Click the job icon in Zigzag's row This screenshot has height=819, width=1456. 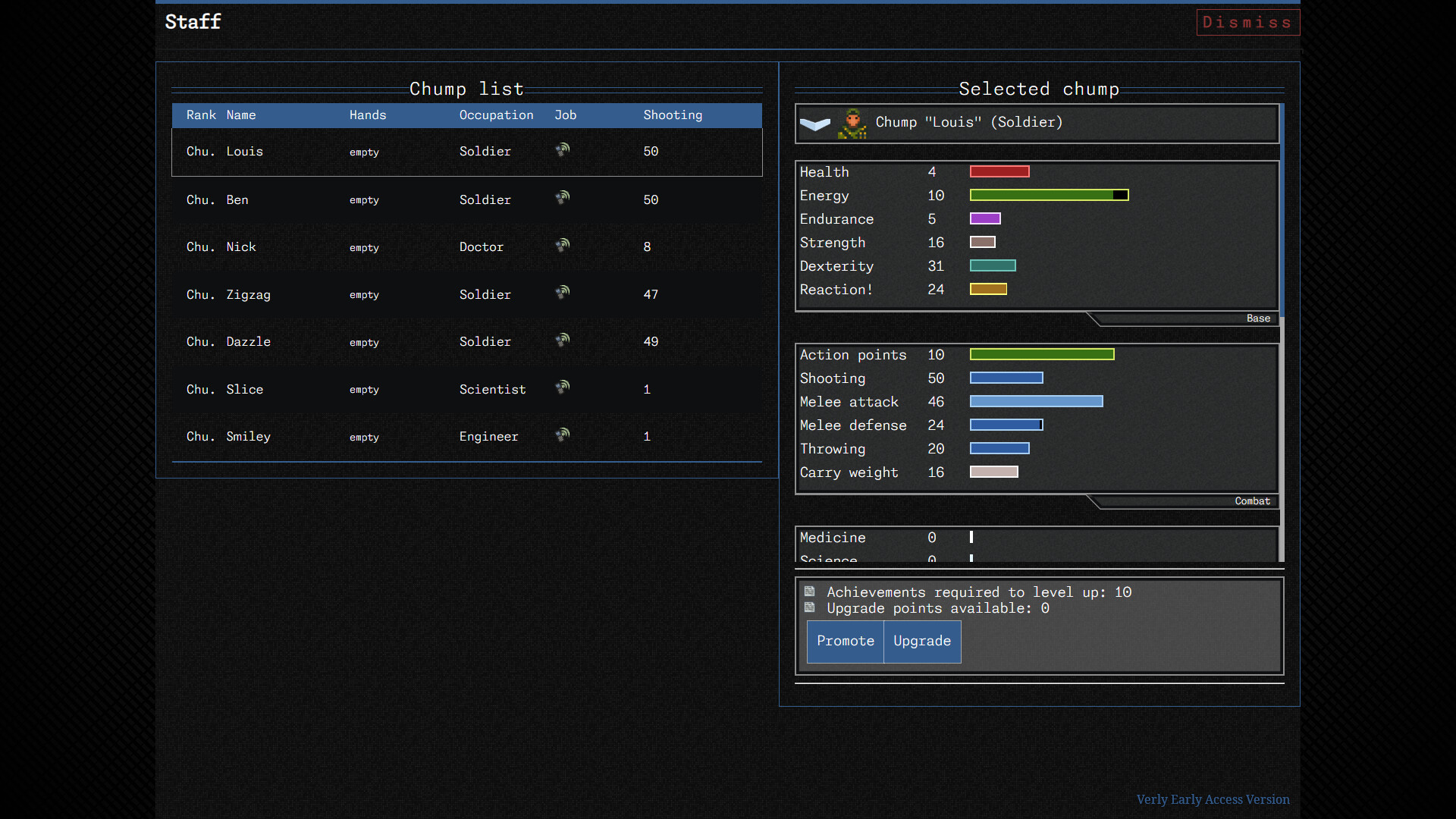[x=562, y=293]
